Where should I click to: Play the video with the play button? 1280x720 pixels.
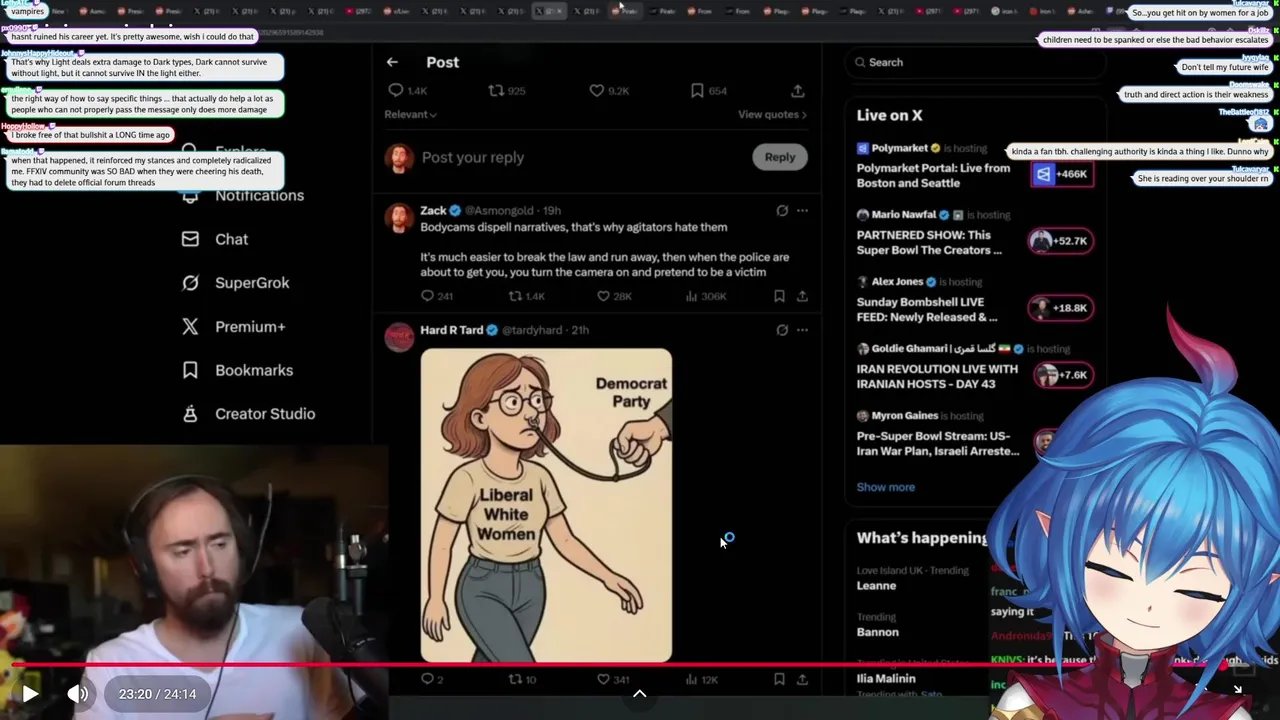[x=30, y=693]
